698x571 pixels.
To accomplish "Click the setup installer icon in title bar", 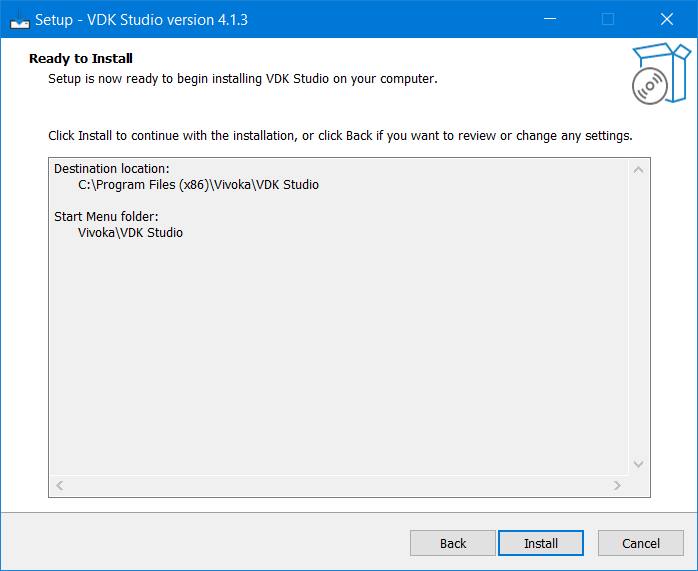I will pyautogui.click(x=19, y=19).
